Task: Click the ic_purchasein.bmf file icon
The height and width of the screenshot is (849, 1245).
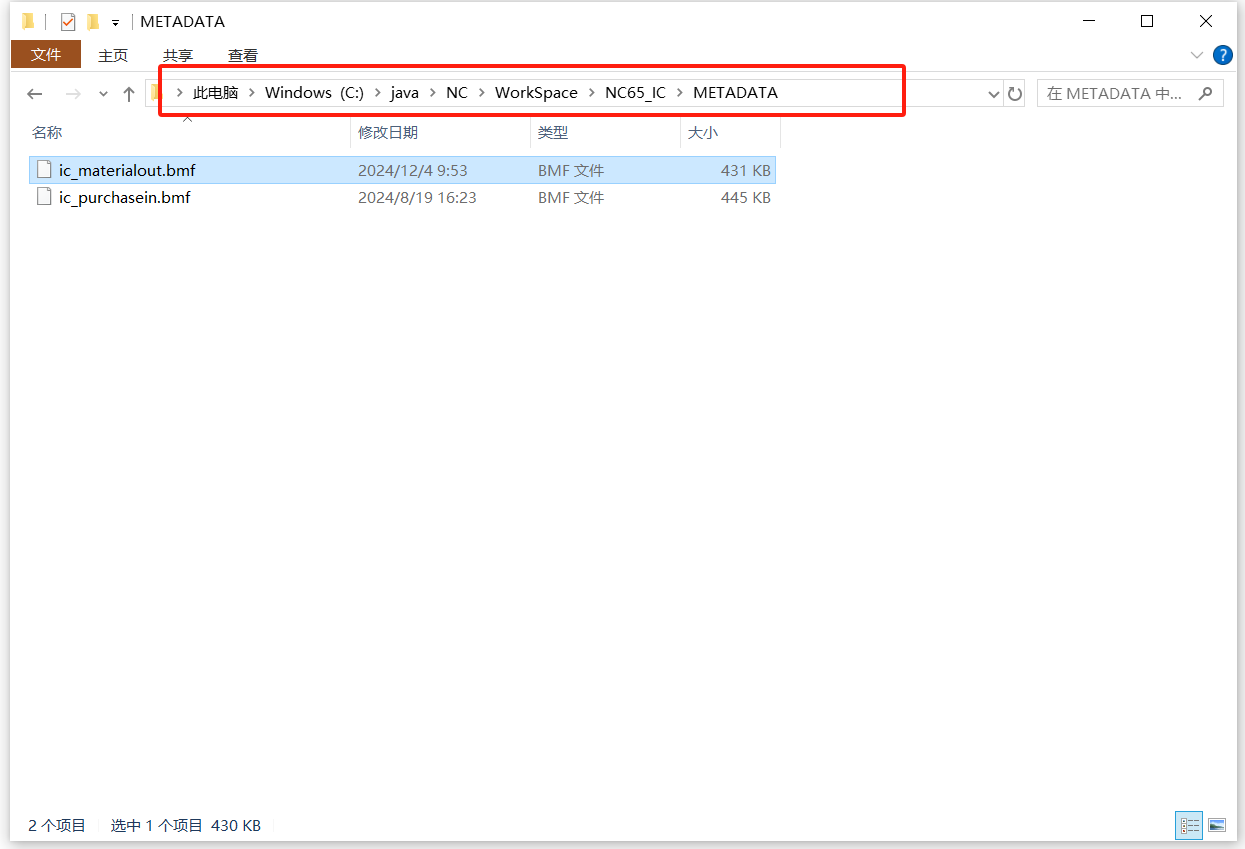Action: click(43, 197)
